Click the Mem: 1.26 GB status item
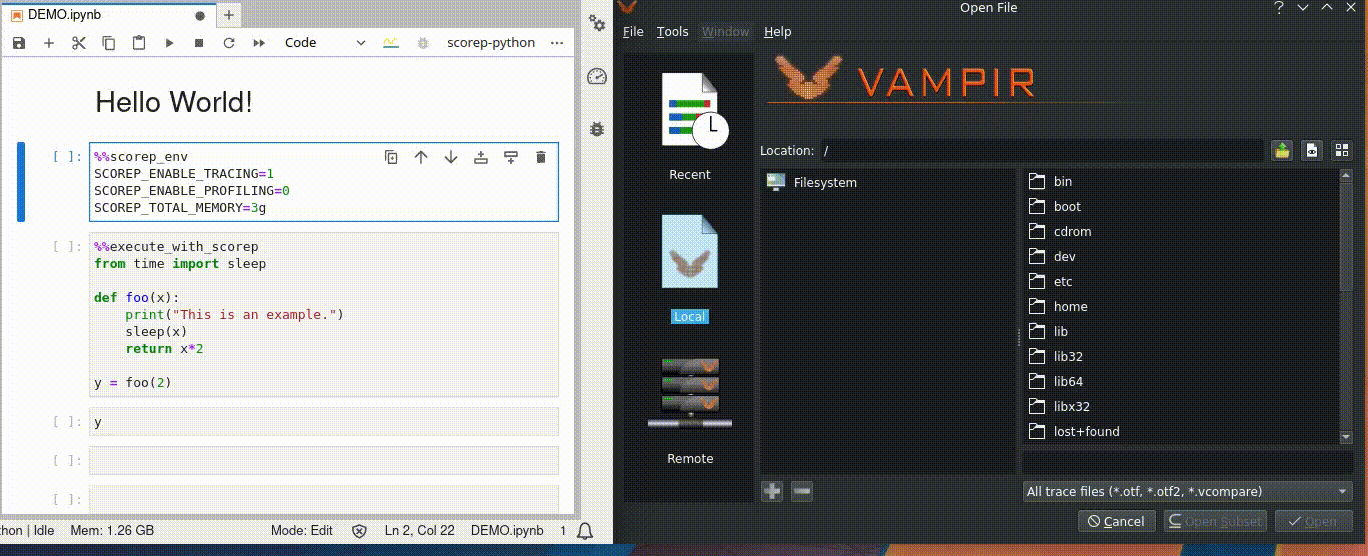This screenshot has width=1368, height=556. click(112, 531)
